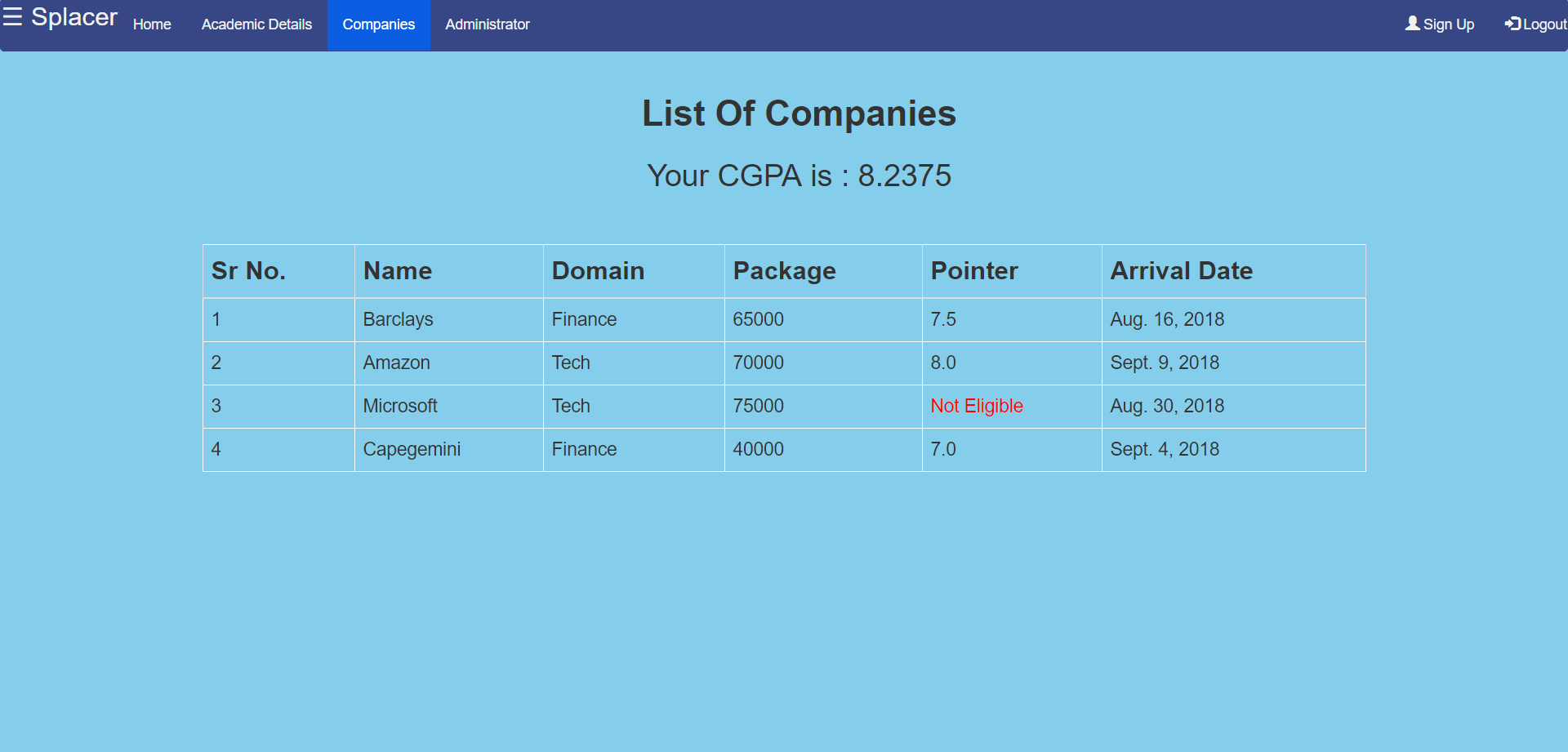This screenshot has width=1568, height=752.
Task: Click the Arrival Date column header
Action: [x=1182, y=270]
